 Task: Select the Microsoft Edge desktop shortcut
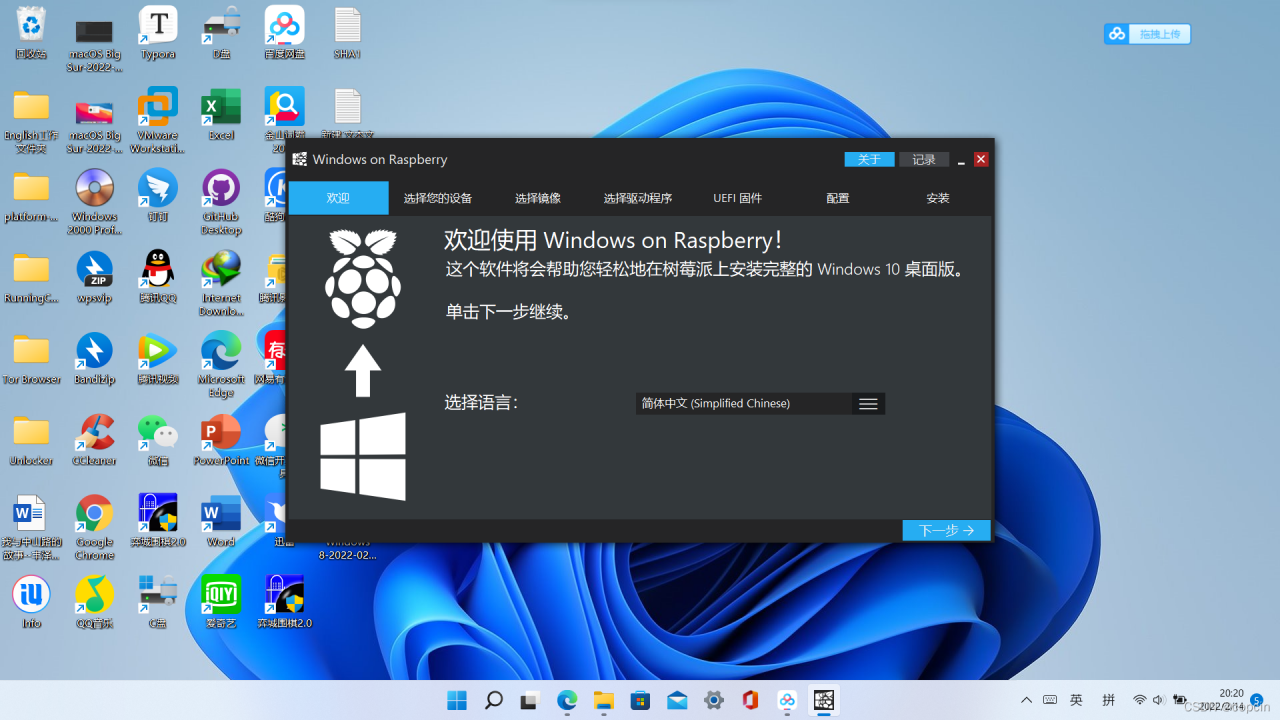221,364
